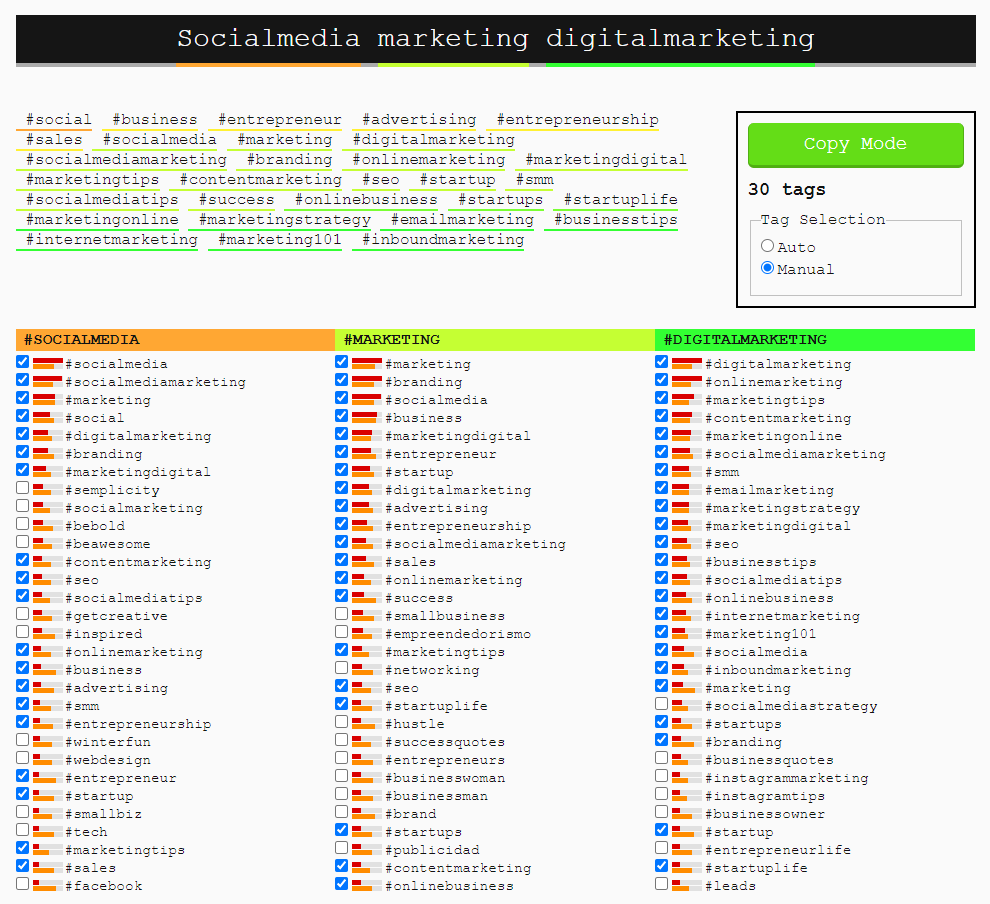The width and height of the screenshot is (990, 904).
Task: Click the '30 tags' count text
Action: point(787,189)
